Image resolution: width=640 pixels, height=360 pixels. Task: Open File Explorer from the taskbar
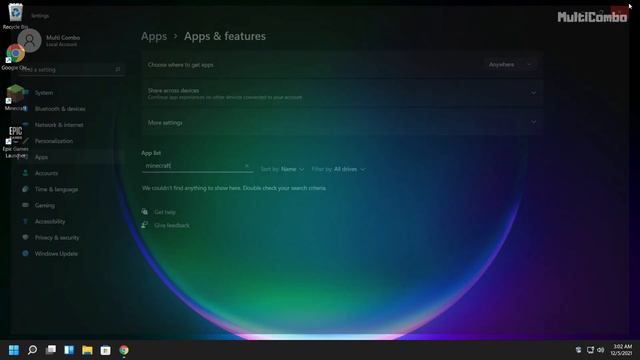pos(87,350)
